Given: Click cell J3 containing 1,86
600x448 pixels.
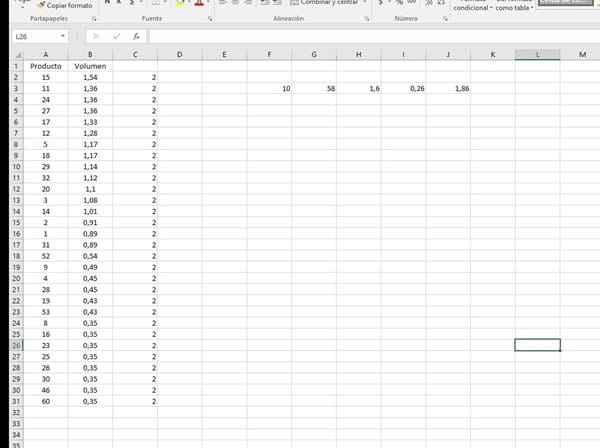Looking at the screenshot, I should click(x=448, y=88).
